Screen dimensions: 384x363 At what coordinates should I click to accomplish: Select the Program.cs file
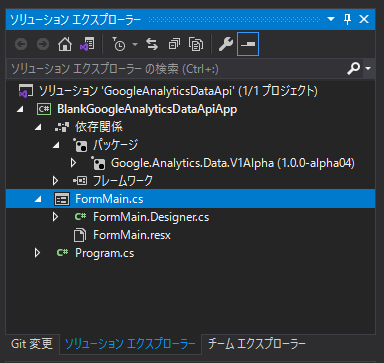[x=104, y=253]
